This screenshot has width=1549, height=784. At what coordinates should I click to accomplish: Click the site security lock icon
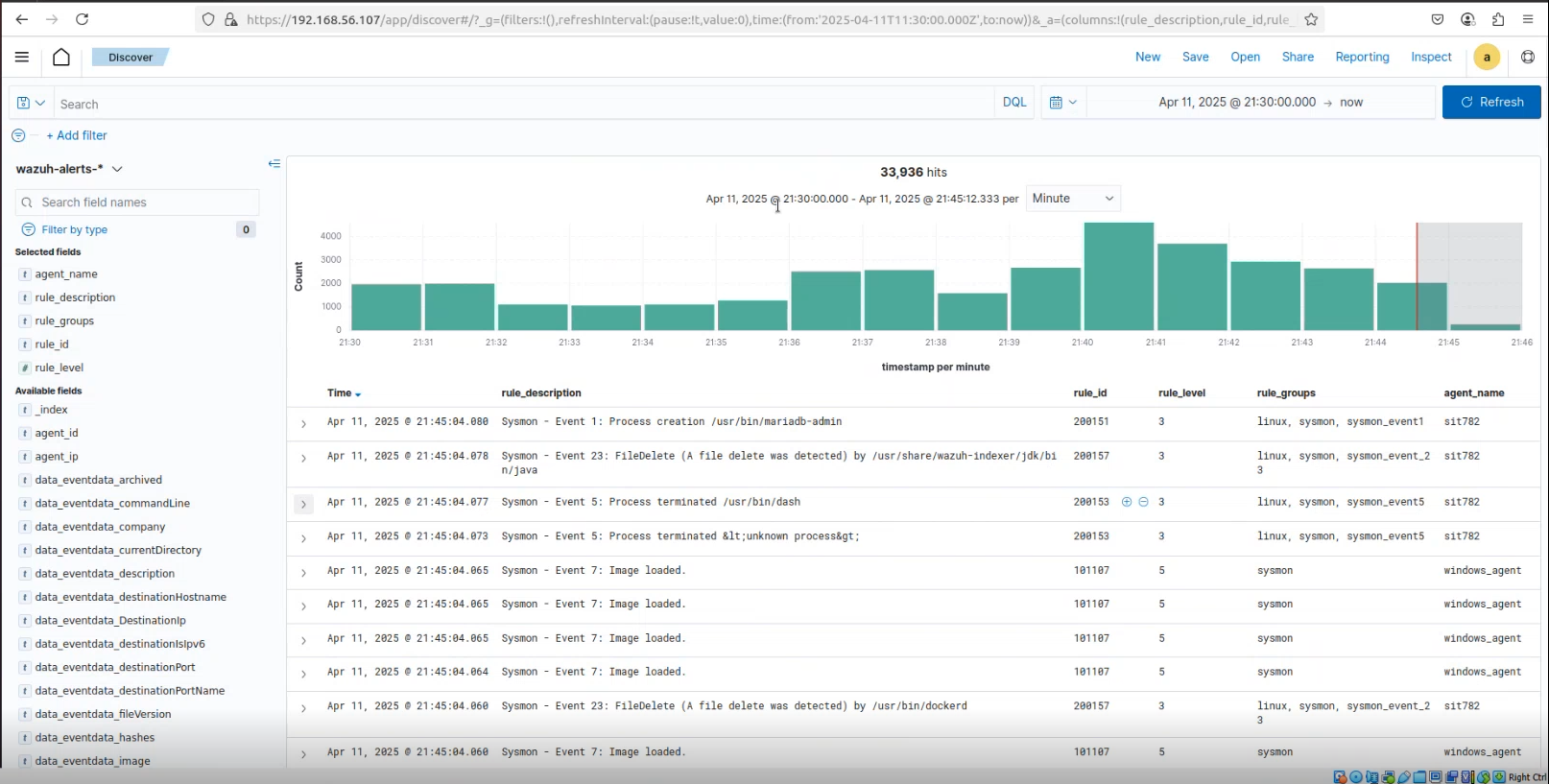(231, 19)
